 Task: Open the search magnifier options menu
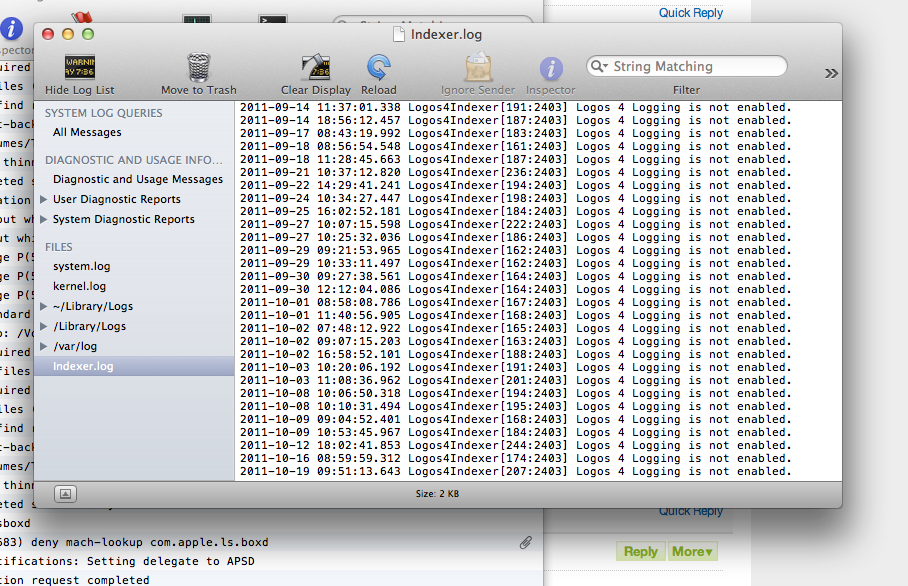(x=599, y=66)
